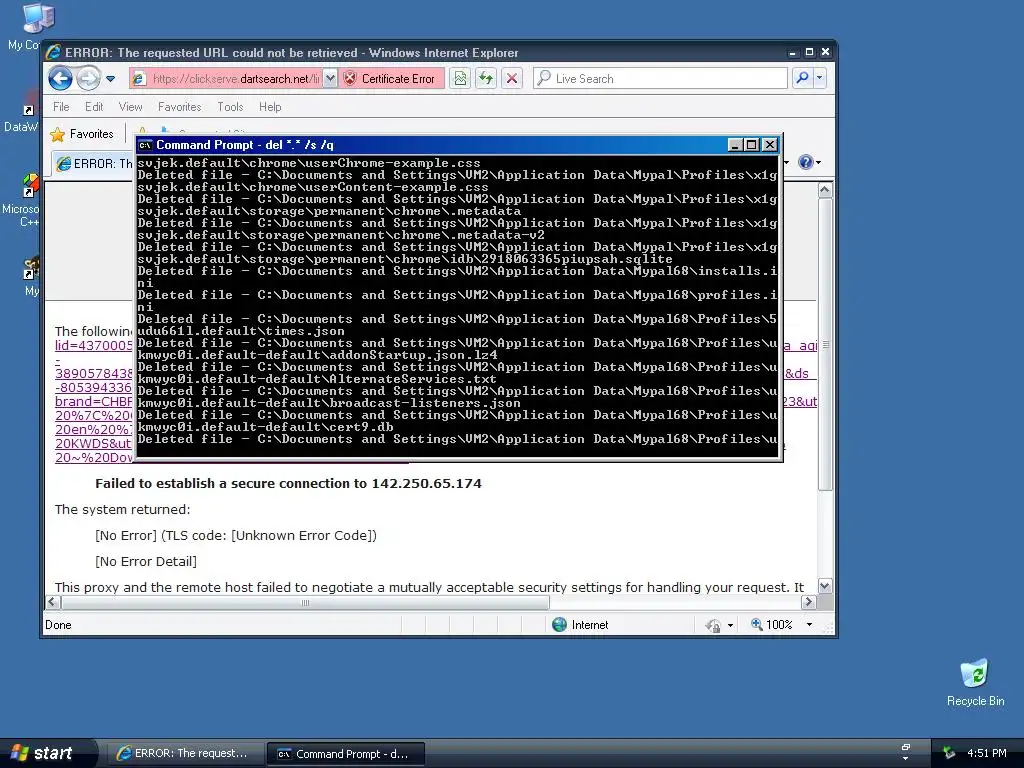The image size is (1024, 768).
Task: Click the 20KWDS&ut link line
Action: coord(93,443)
